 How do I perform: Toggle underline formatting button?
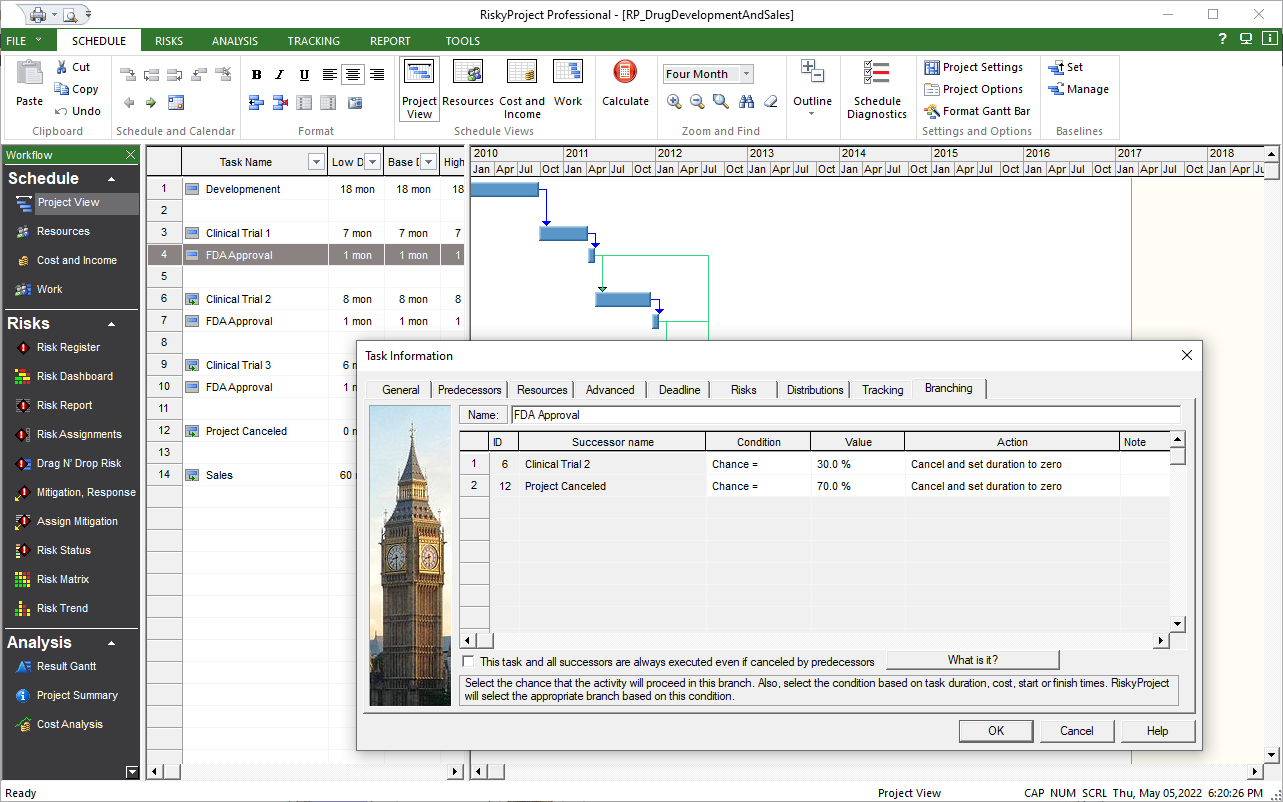coord(304,75)
